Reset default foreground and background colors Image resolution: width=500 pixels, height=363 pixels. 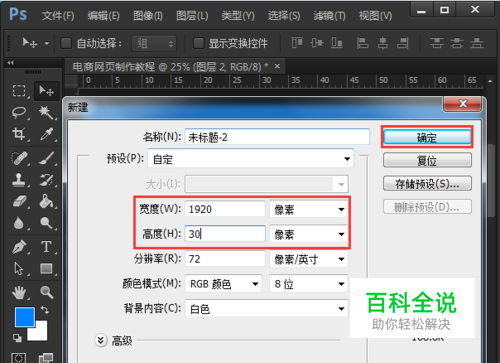click(x=17, y=338)
